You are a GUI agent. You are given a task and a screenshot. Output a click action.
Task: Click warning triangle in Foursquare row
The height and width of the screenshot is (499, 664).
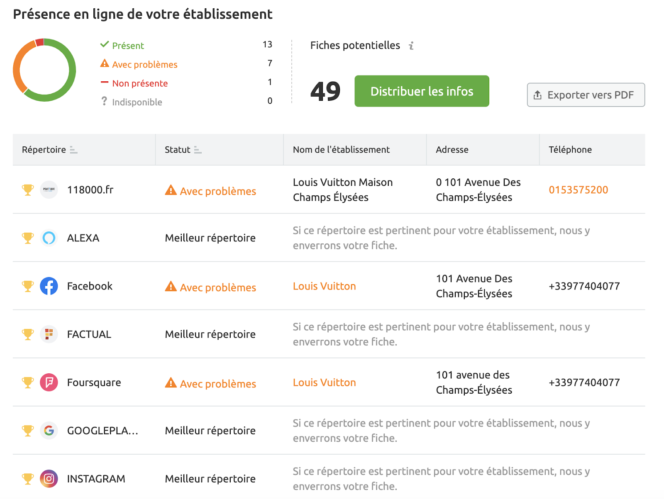click(171, 383)
